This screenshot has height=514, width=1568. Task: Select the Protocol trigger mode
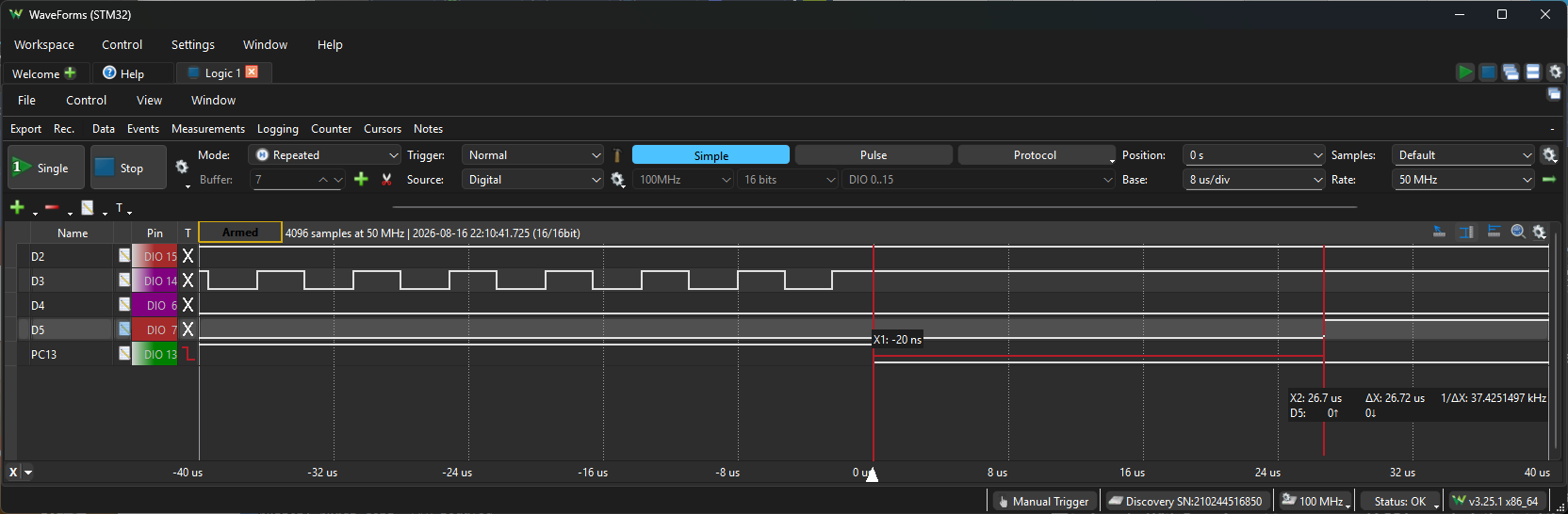1036,155
